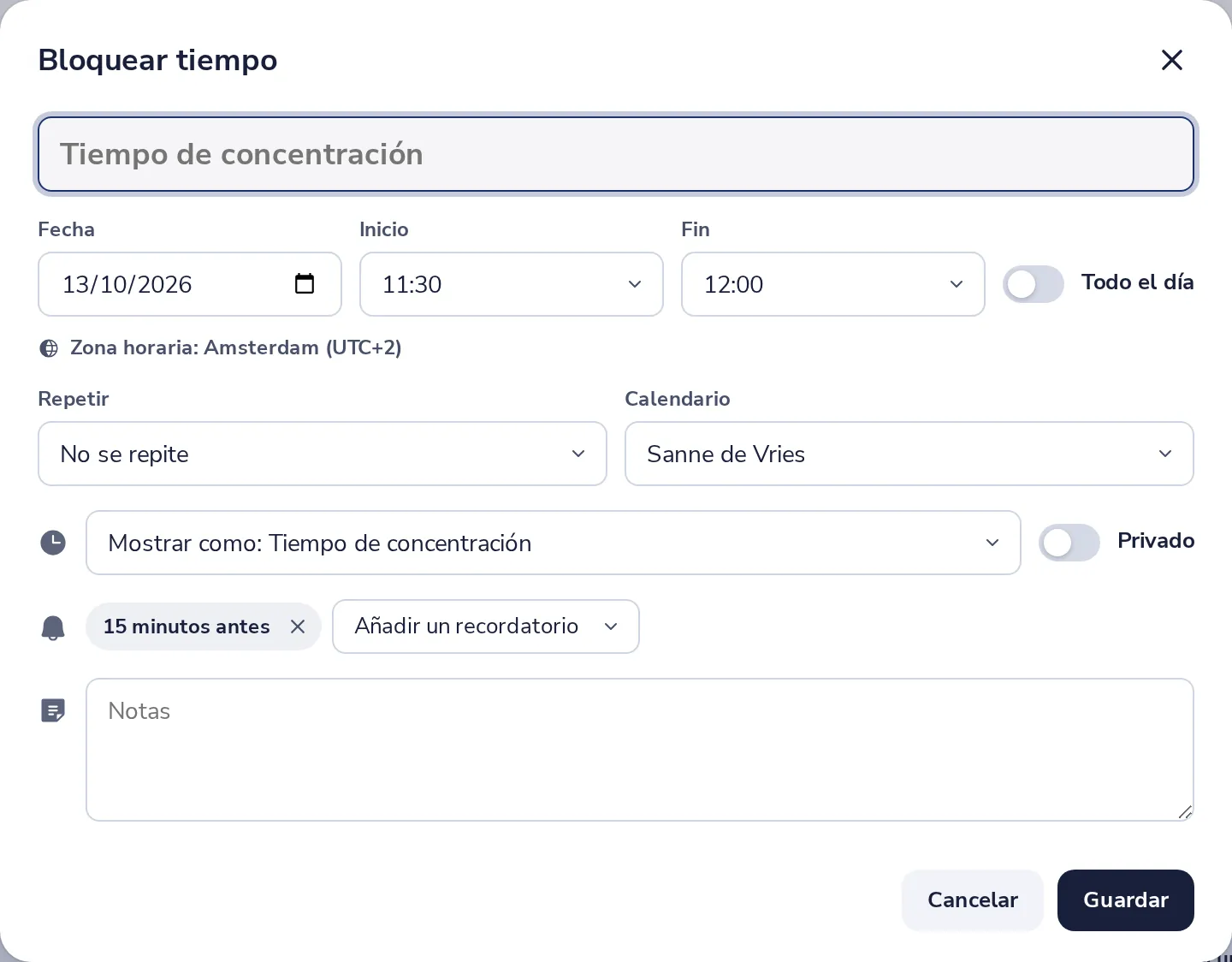Toggle the Todo el día switch
The width and height of the screenshot is (1232, 962).
tap(1034, 284)
